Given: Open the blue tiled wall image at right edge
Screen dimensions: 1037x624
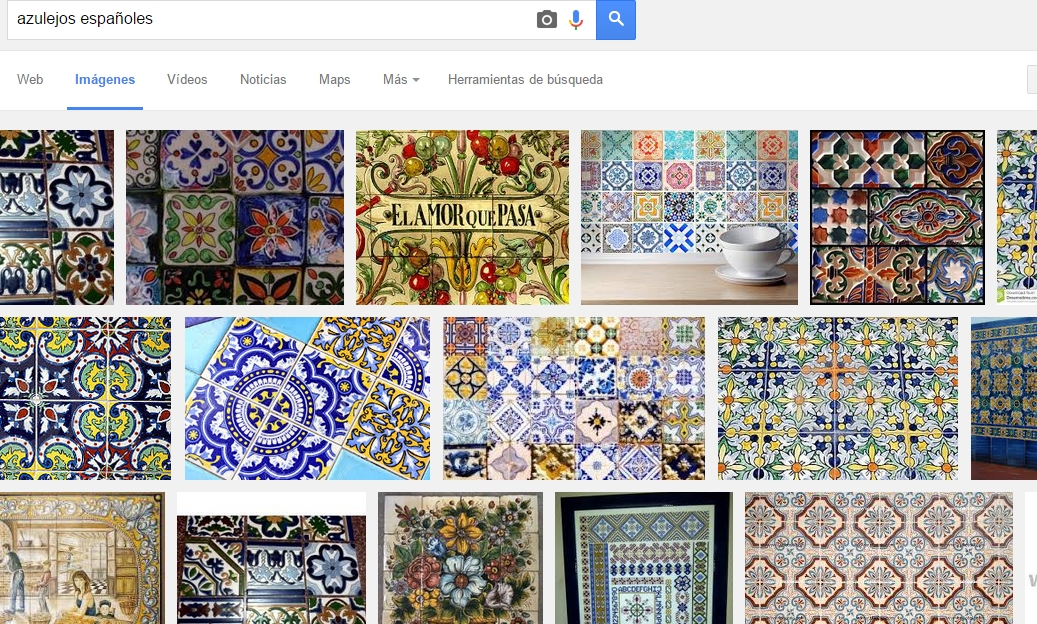Looking at the screenshot, I should click(1004, 398).
